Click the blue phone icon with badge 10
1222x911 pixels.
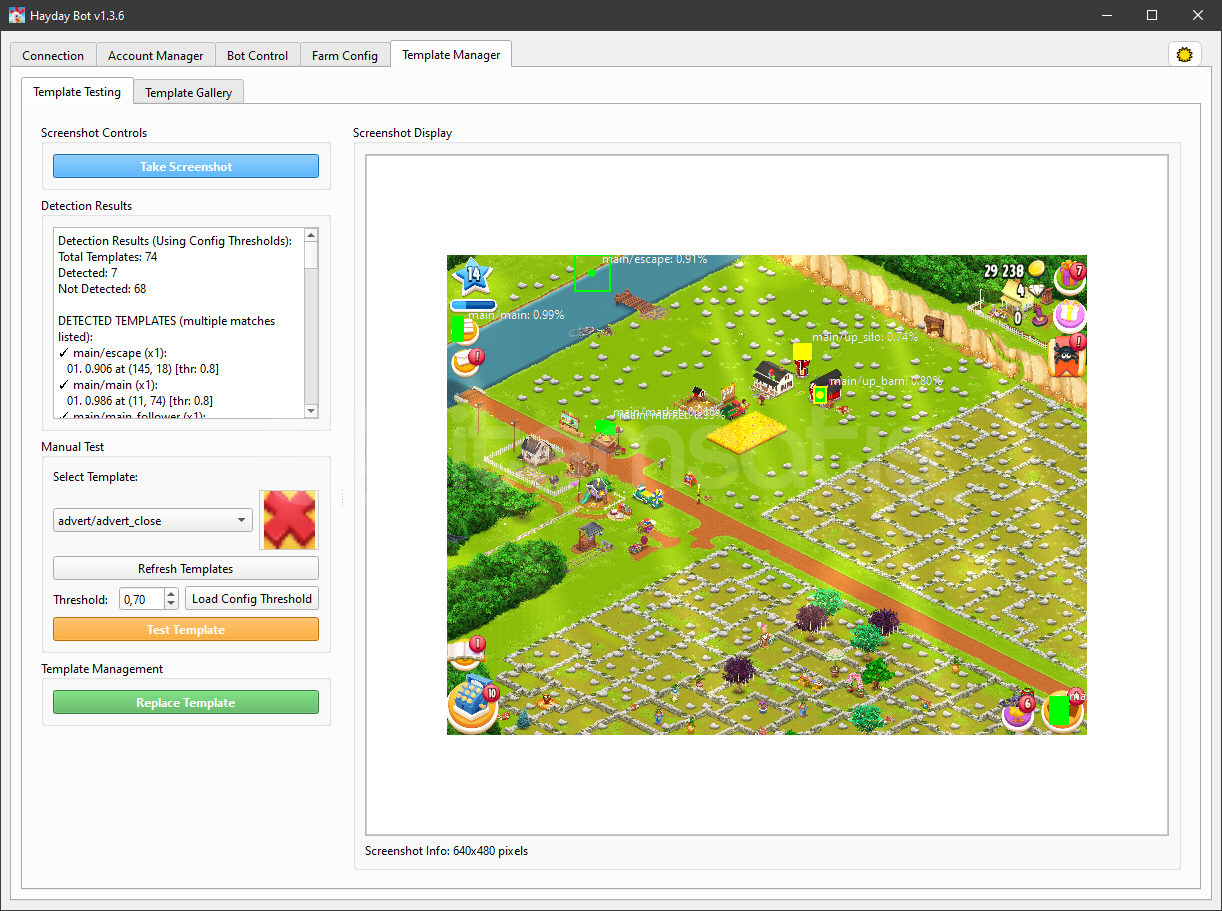coord(472,704)
